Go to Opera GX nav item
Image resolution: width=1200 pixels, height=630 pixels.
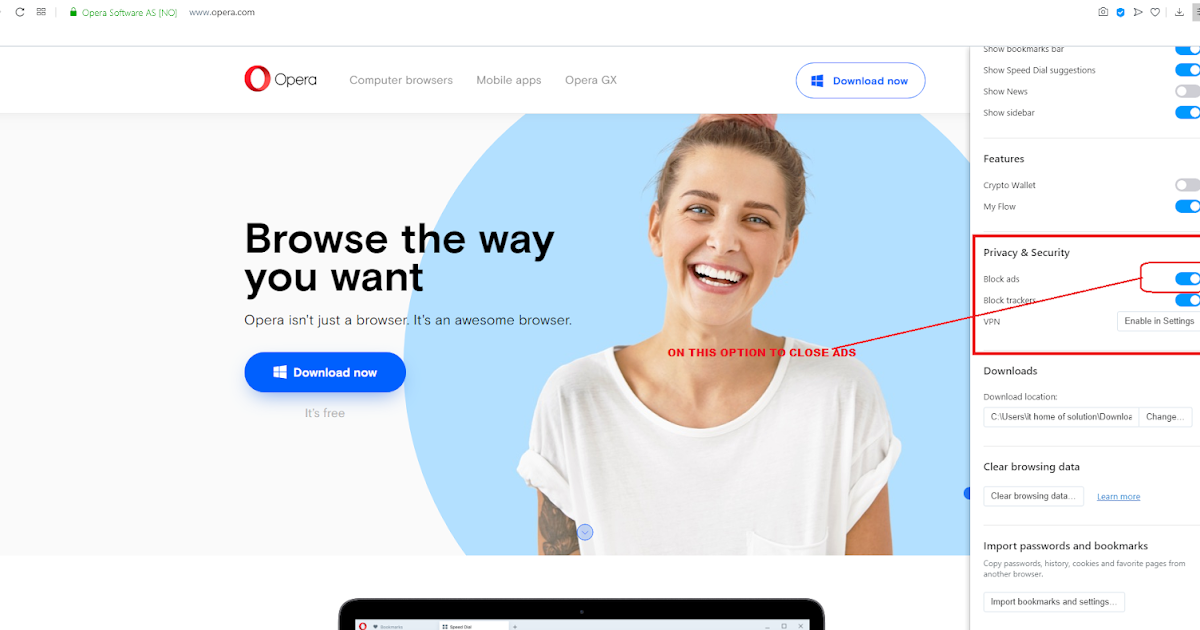591,80
